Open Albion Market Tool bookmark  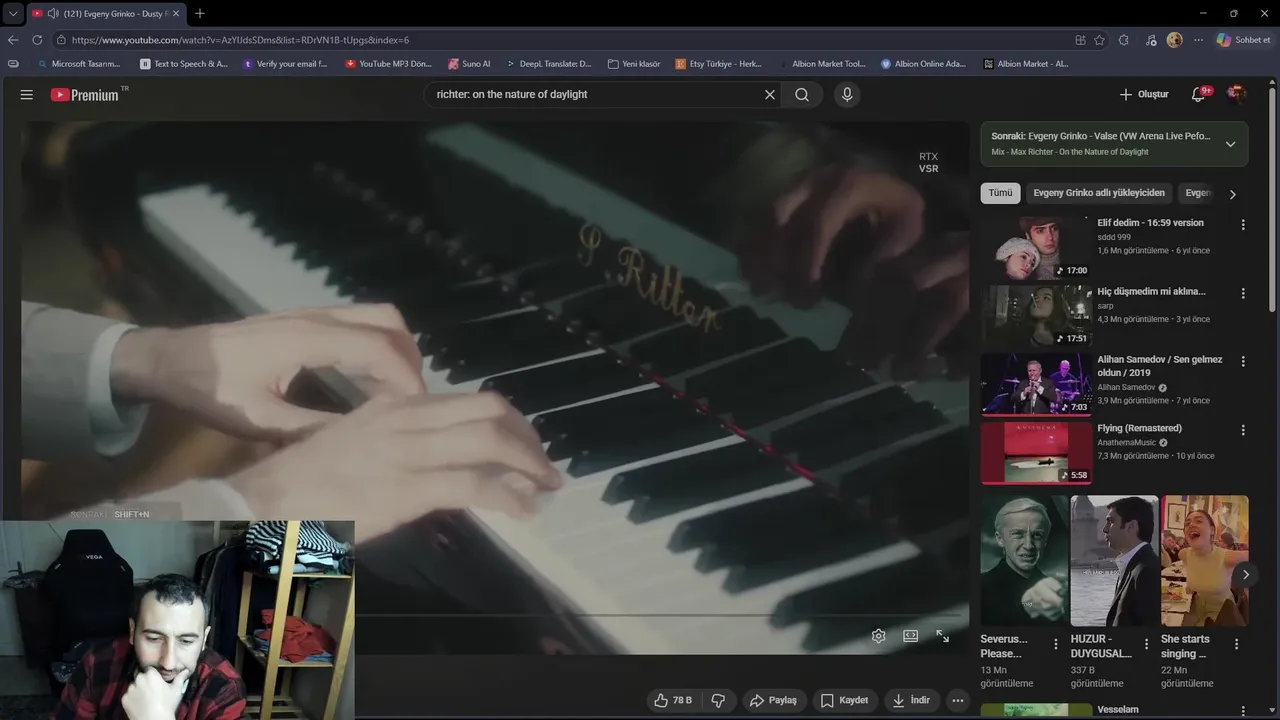coord(821,64)
